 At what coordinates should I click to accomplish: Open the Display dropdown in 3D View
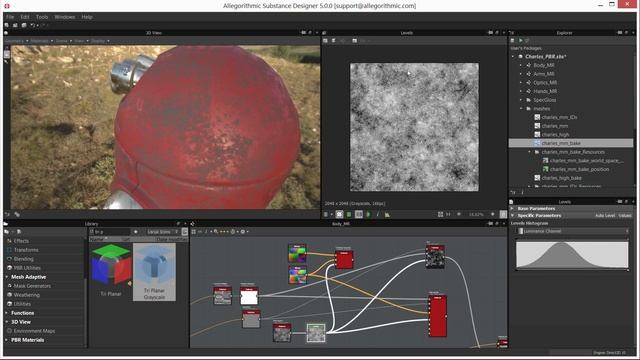pyautogui.click(x=100, y=41)
